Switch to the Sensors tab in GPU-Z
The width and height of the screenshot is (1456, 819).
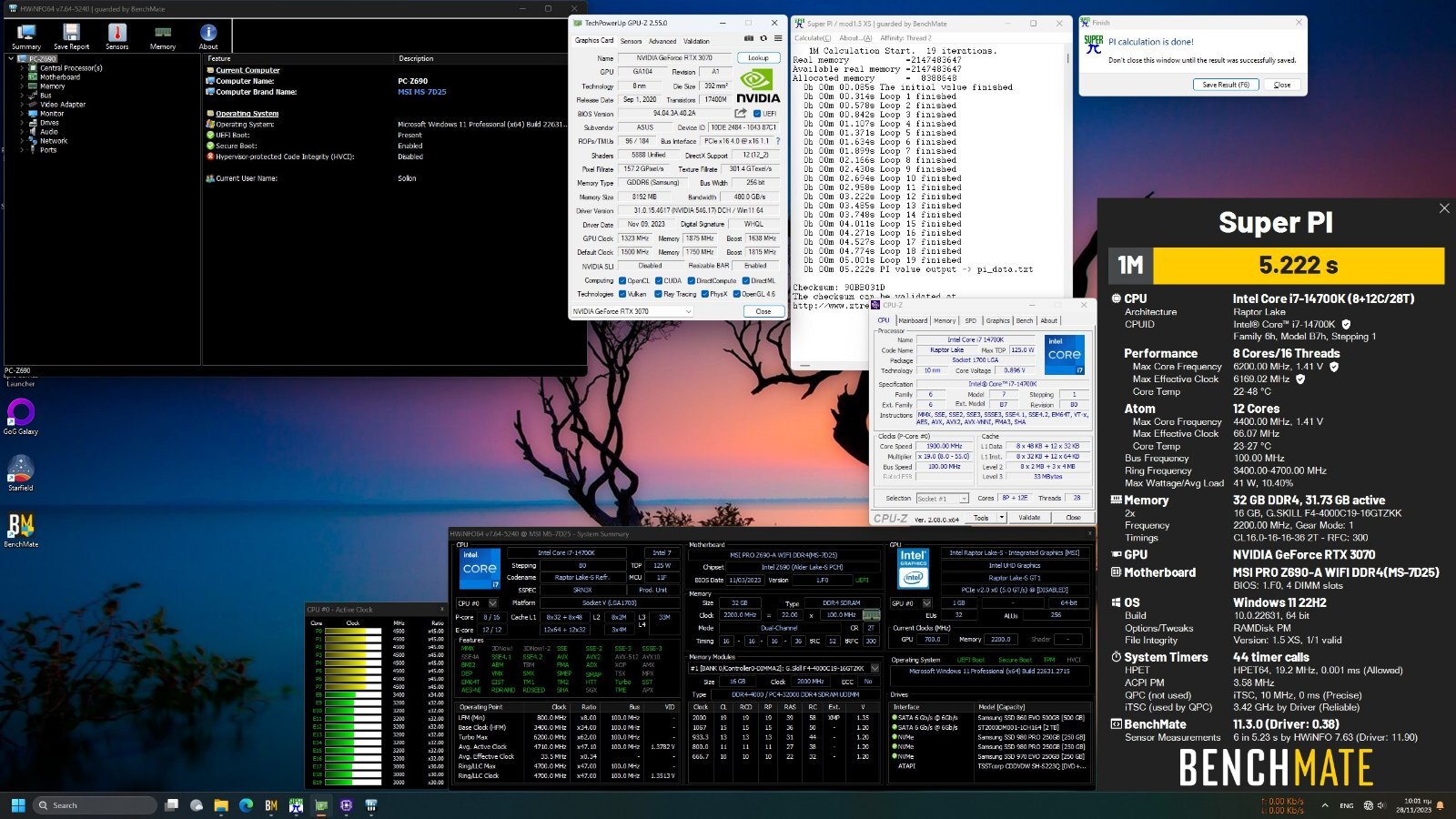631,41
